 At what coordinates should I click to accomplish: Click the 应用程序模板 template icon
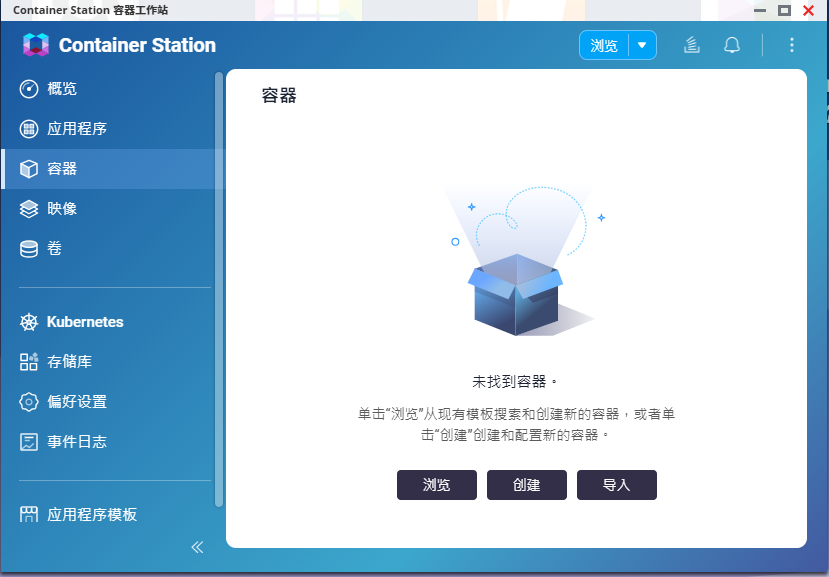[x=29, y=515]
